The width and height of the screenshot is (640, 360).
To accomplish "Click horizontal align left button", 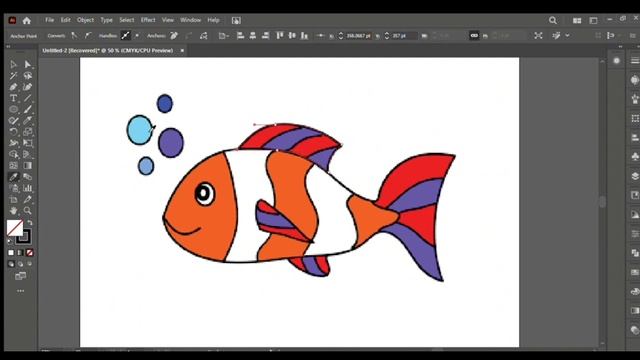I will 240,36.
